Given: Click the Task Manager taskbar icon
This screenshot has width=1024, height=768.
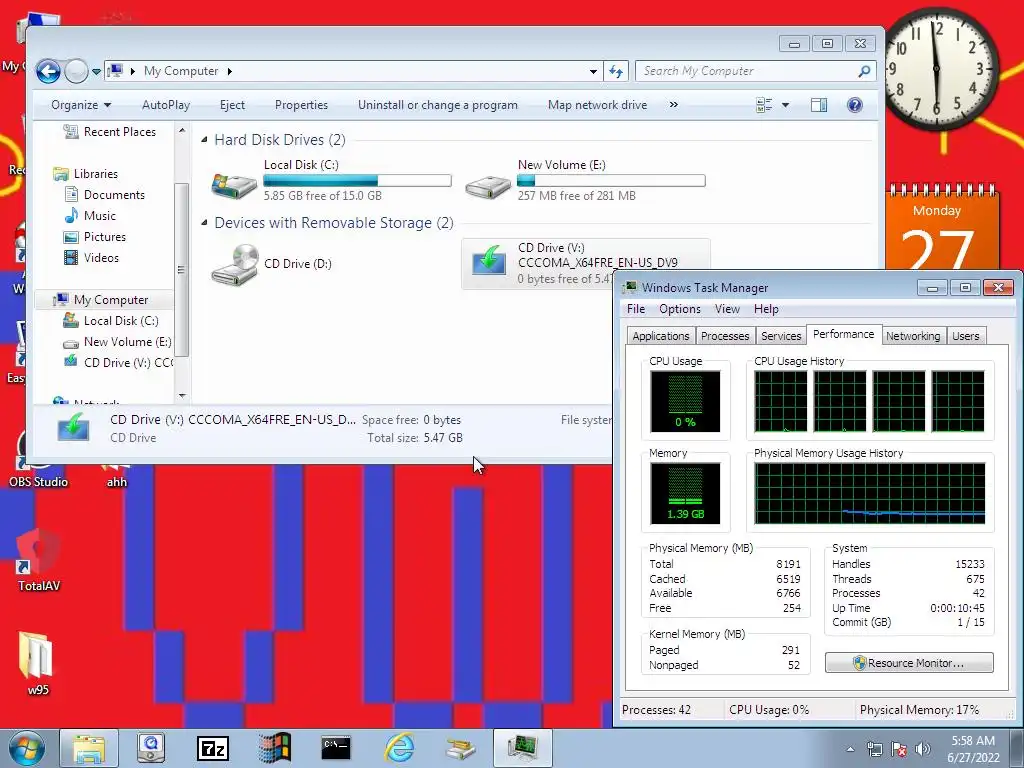Looking at the screenshot, I should 523,748.
